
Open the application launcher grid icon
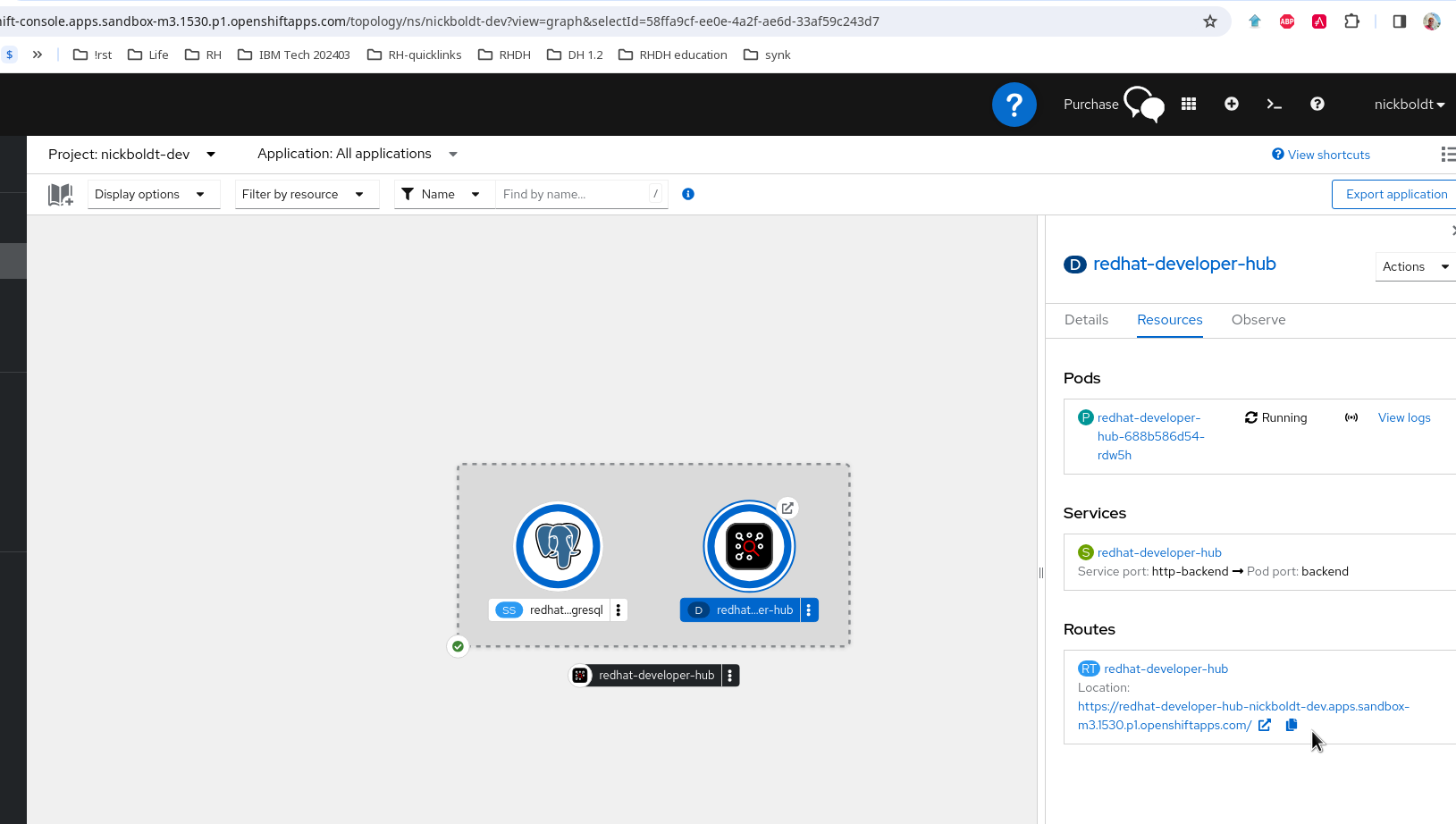pyautogui.click(x=1188, y=105)
